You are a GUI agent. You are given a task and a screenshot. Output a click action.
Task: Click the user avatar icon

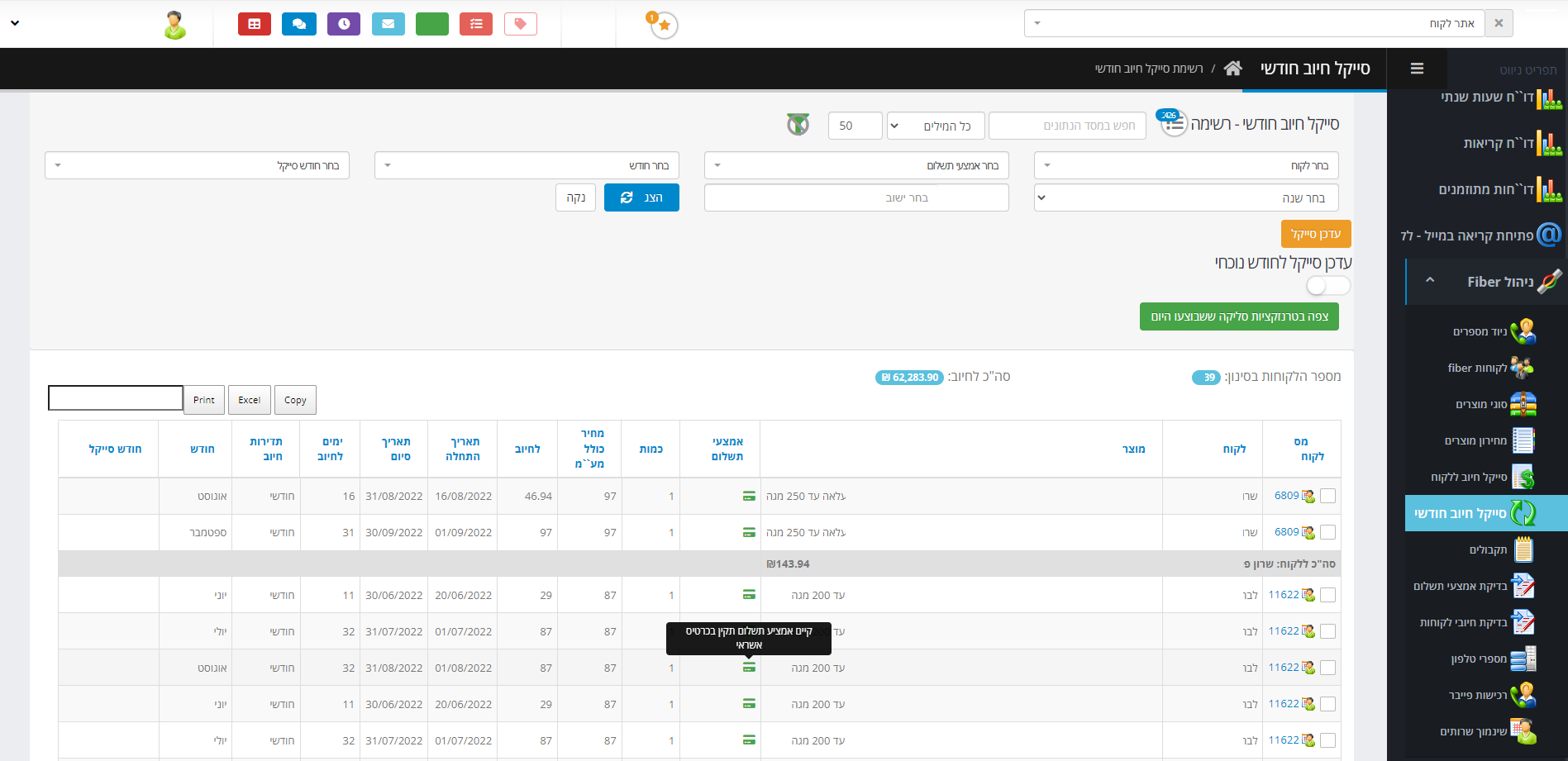click(x=174, y=25)
